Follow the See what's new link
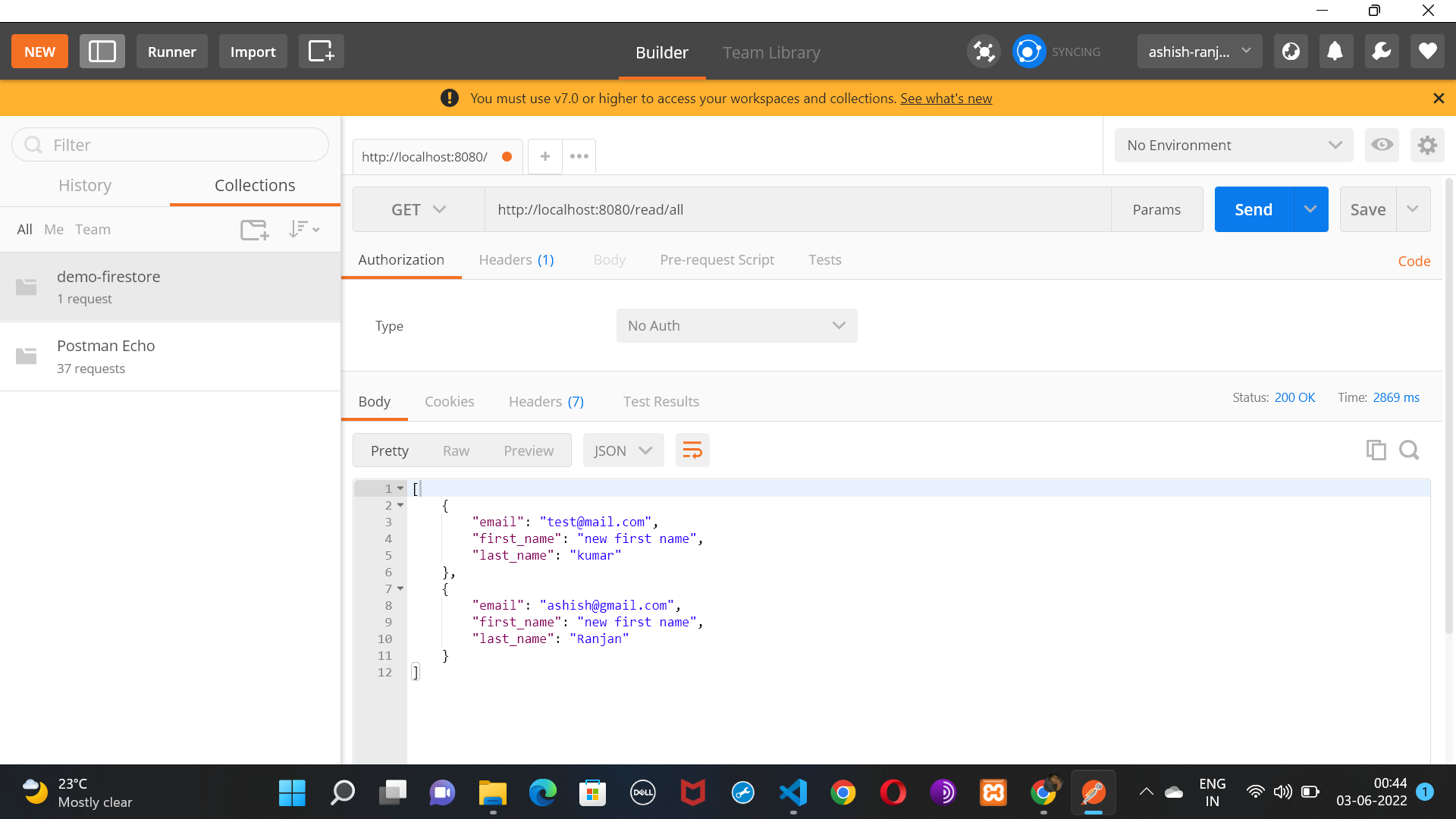The height and width of the screenshot is (819, 1456). tap(946, 98)
